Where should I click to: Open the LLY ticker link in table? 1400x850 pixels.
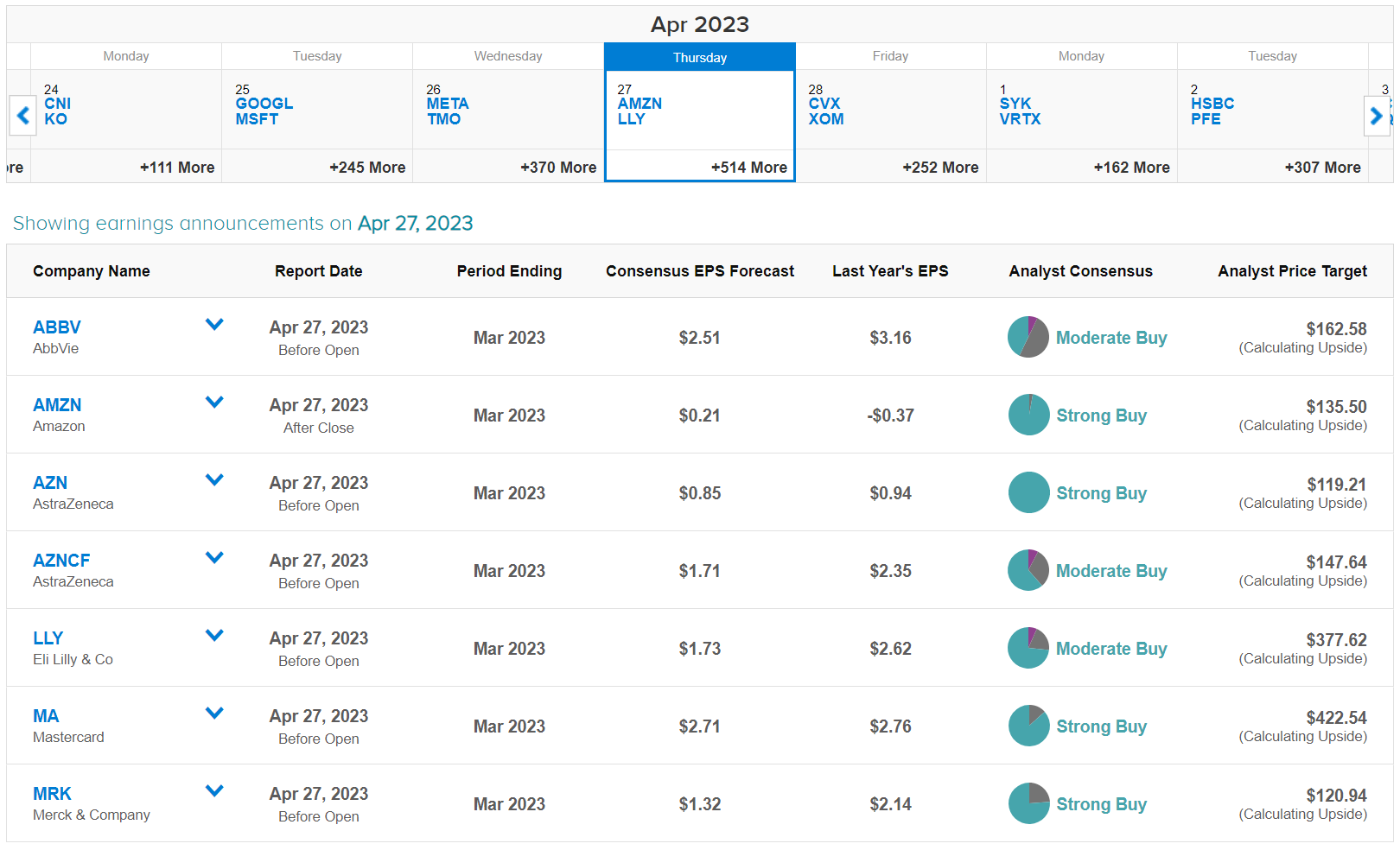(x=48, y=638)
